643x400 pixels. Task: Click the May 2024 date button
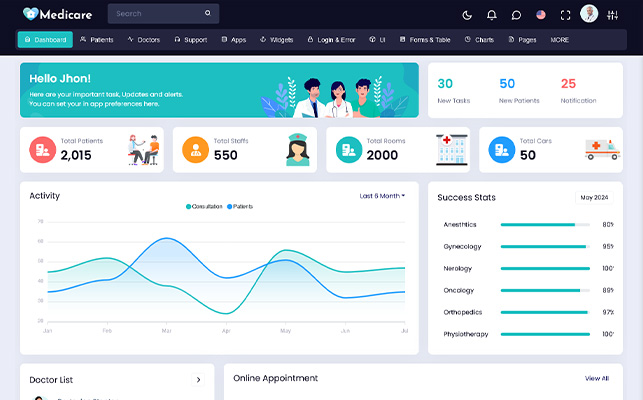[594, 197]
